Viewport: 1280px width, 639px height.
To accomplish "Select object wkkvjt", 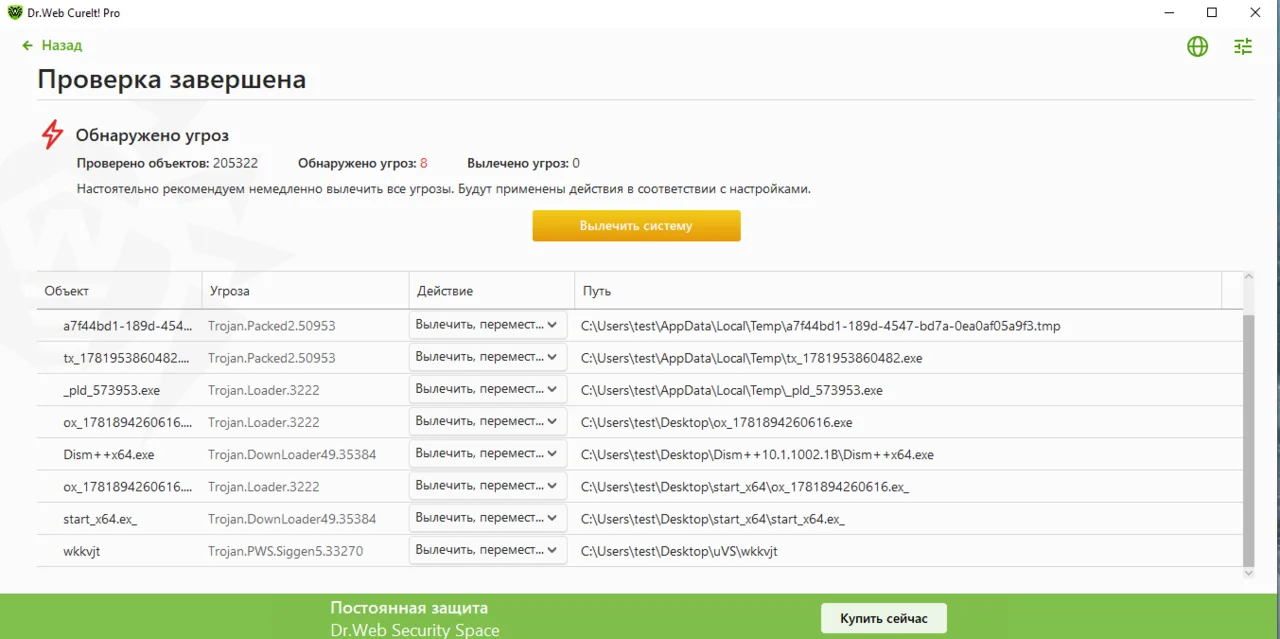I will pos(82,551).
